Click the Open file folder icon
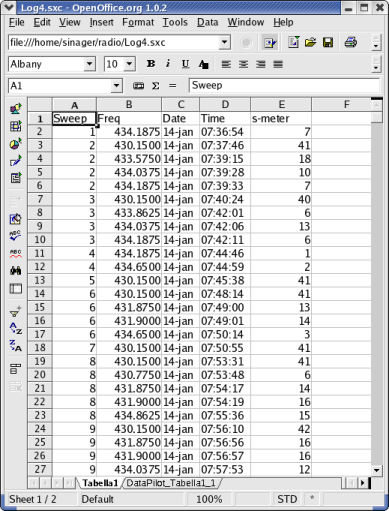Screen dimensions: 389x511 pyautogui.click(x=310, y=42)
